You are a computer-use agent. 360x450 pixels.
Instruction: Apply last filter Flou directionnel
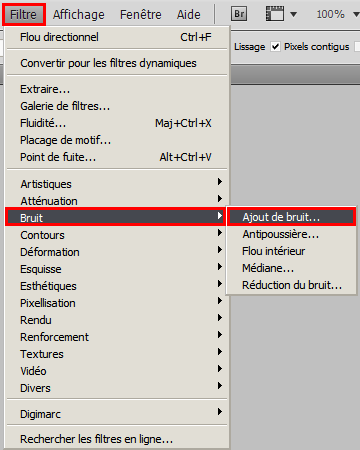[117, 37]
